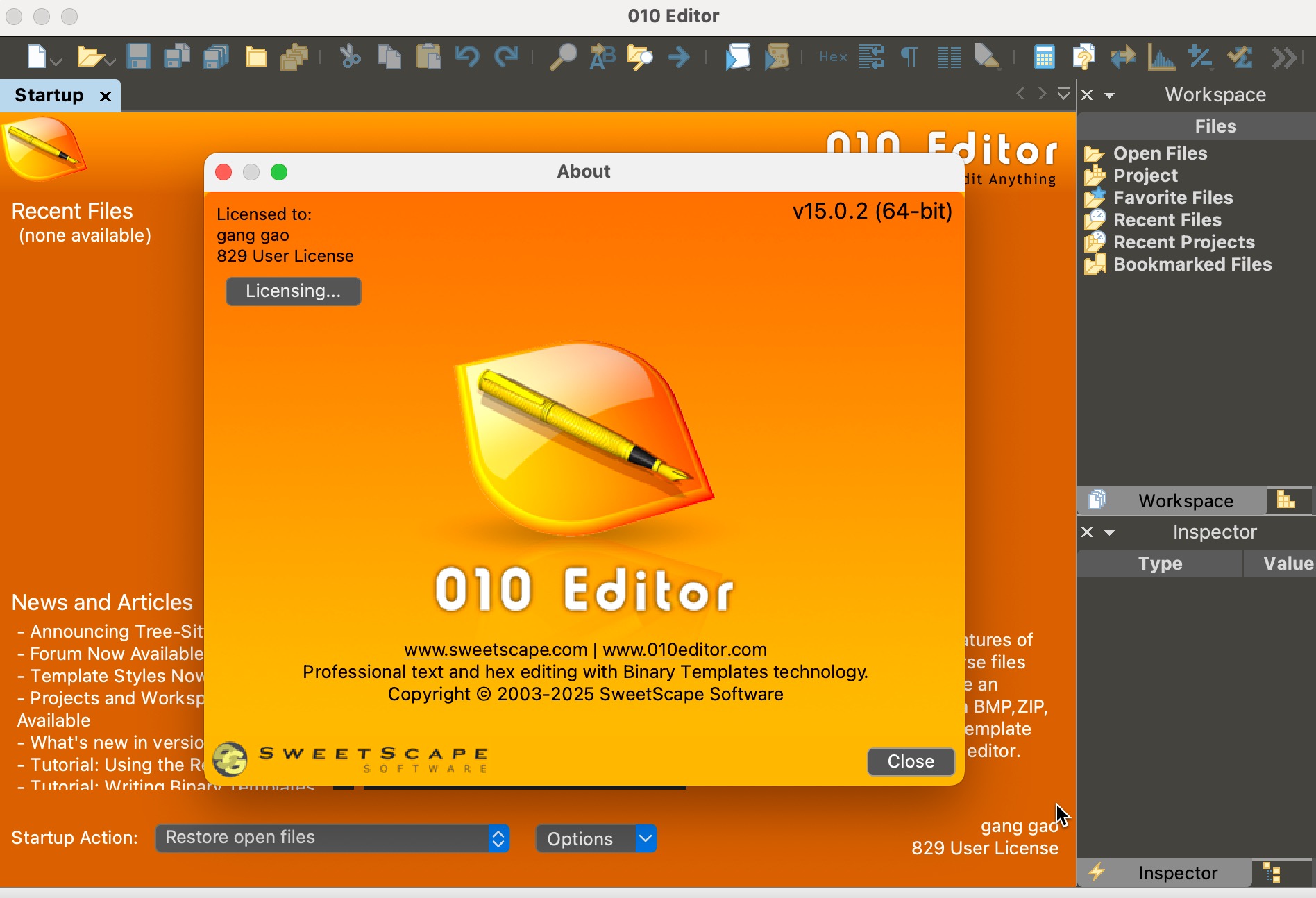Click the Run Script icon
The height and width of the screenshot is (898, 1316).
click(x=738, y=56)
